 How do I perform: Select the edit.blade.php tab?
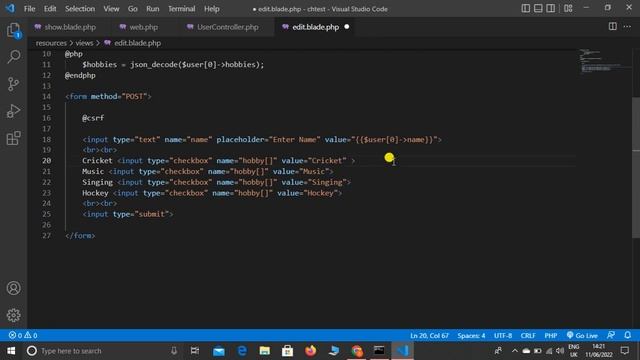pos(316,27)
